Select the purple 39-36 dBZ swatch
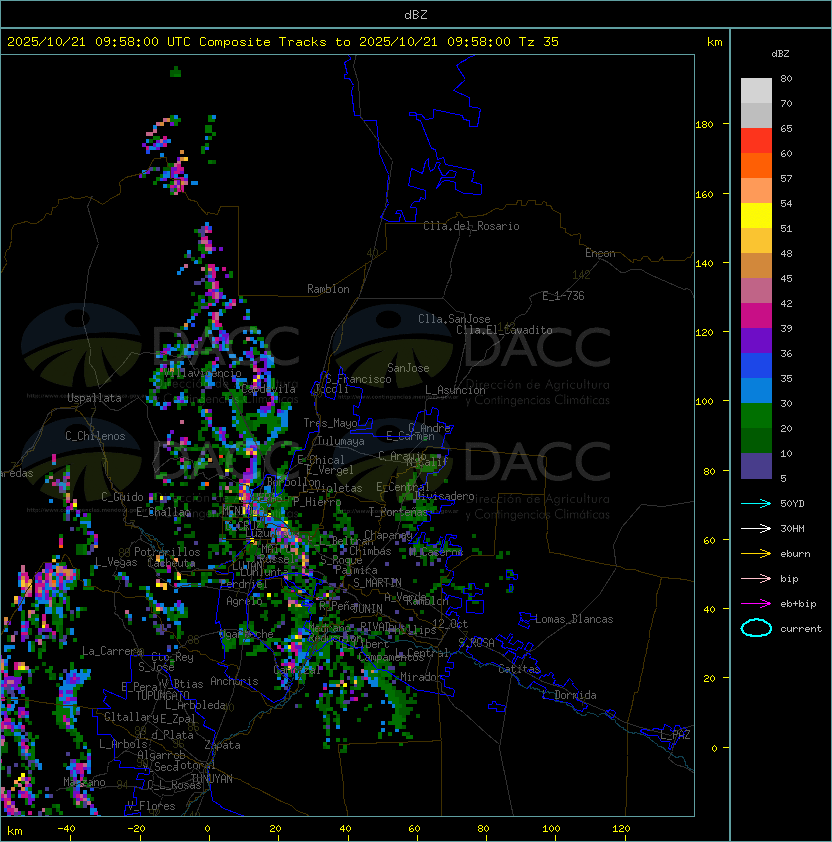The height and width of the screenshot is (842, 832). (x=756, y=340)
